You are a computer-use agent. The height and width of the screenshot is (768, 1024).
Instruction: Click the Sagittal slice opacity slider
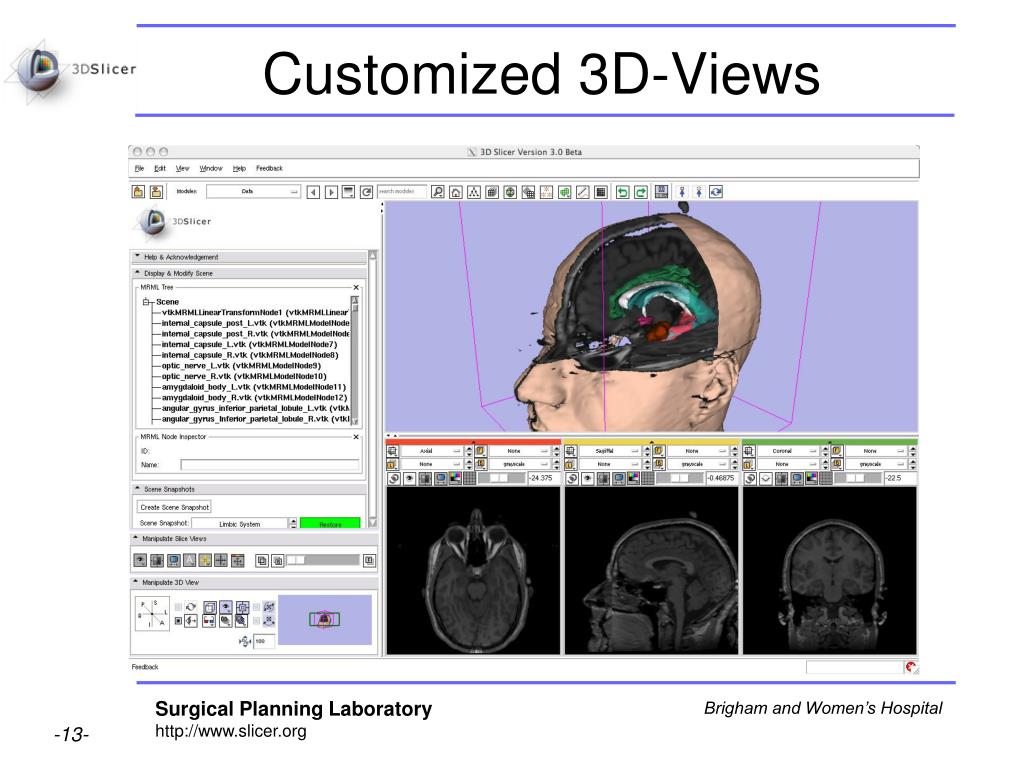[x=680, y=478]
